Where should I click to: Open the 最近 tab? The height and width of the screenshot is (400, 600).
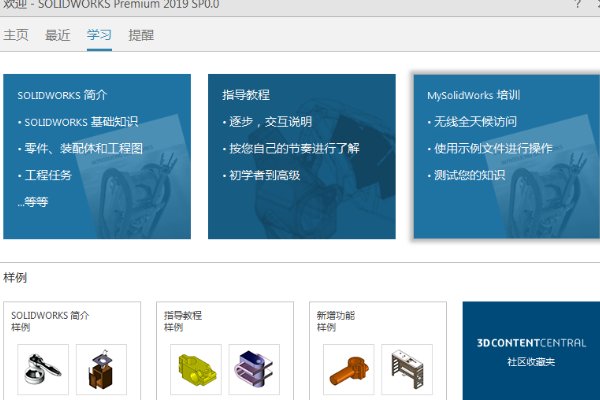57,35
